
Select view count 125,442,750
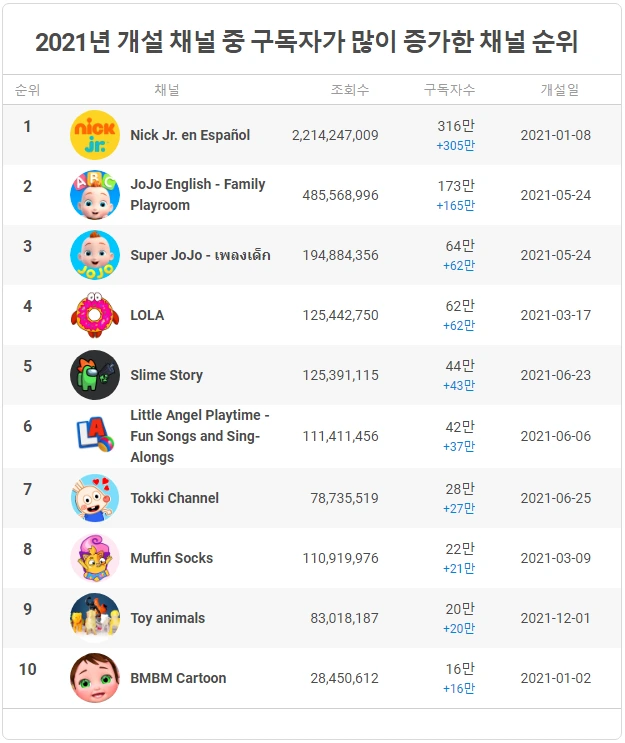pos(341,315)
